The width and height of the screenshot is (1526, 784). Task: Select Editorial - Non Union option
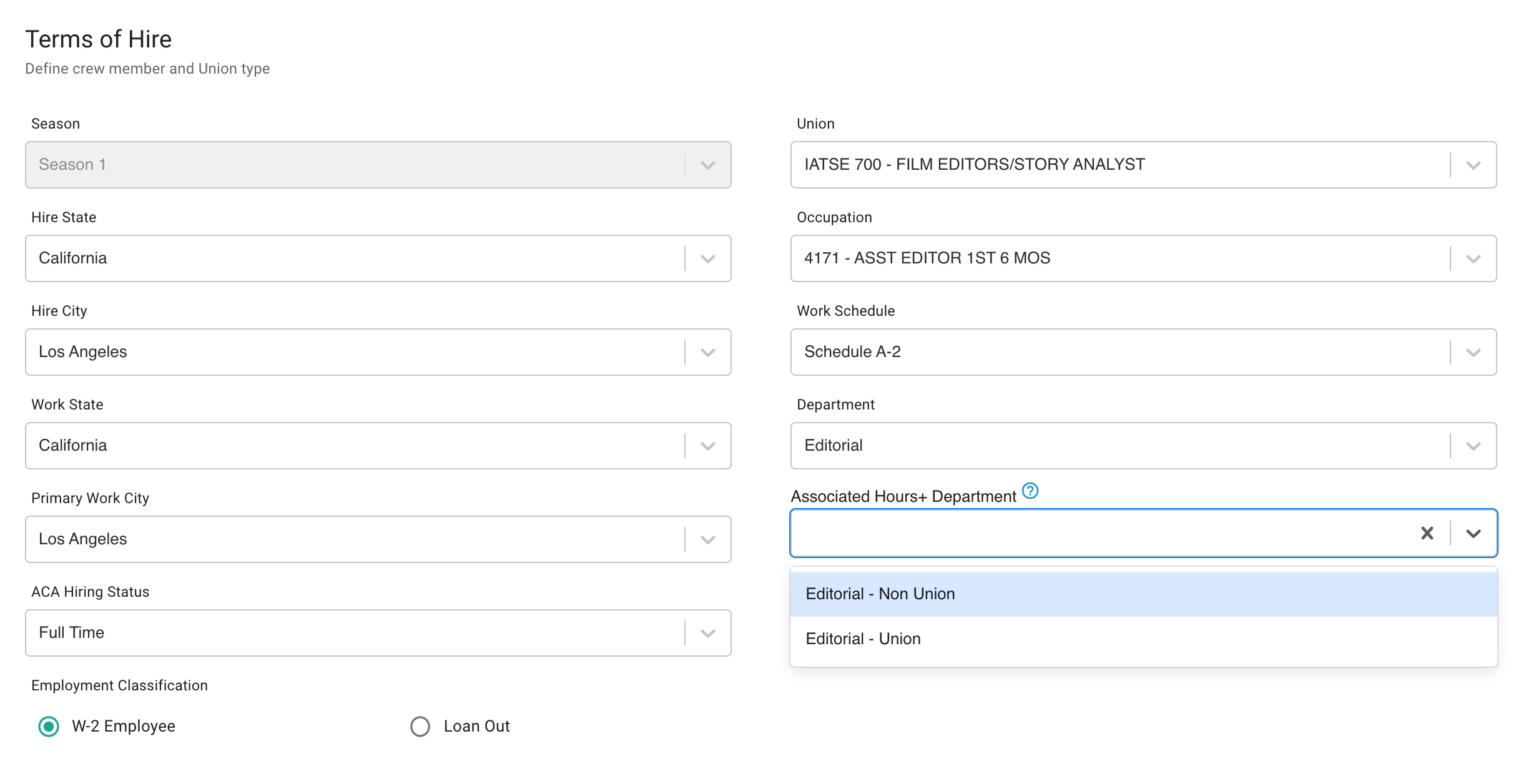pyautogui.click(x=879, y=594)
